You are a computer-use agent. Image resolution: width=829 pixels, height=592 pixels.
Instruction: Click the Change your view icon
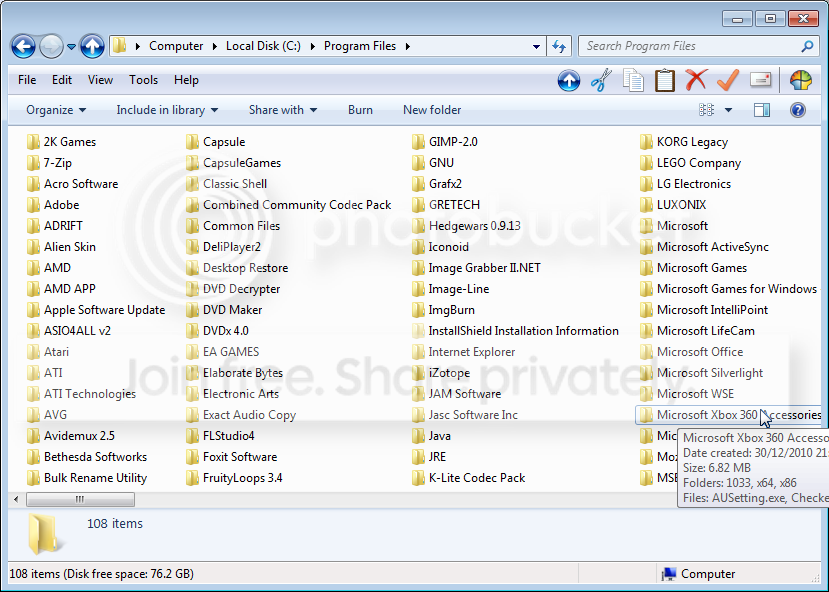tap(706, 110)
